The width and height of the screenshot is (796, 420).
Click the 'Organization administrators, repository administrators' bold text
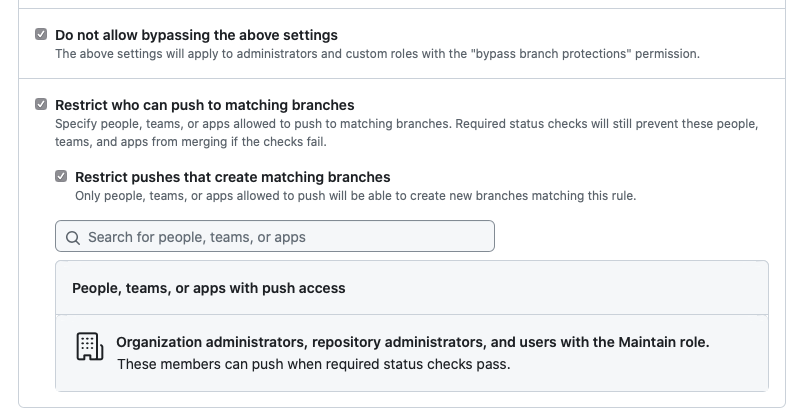coord(300,342)
